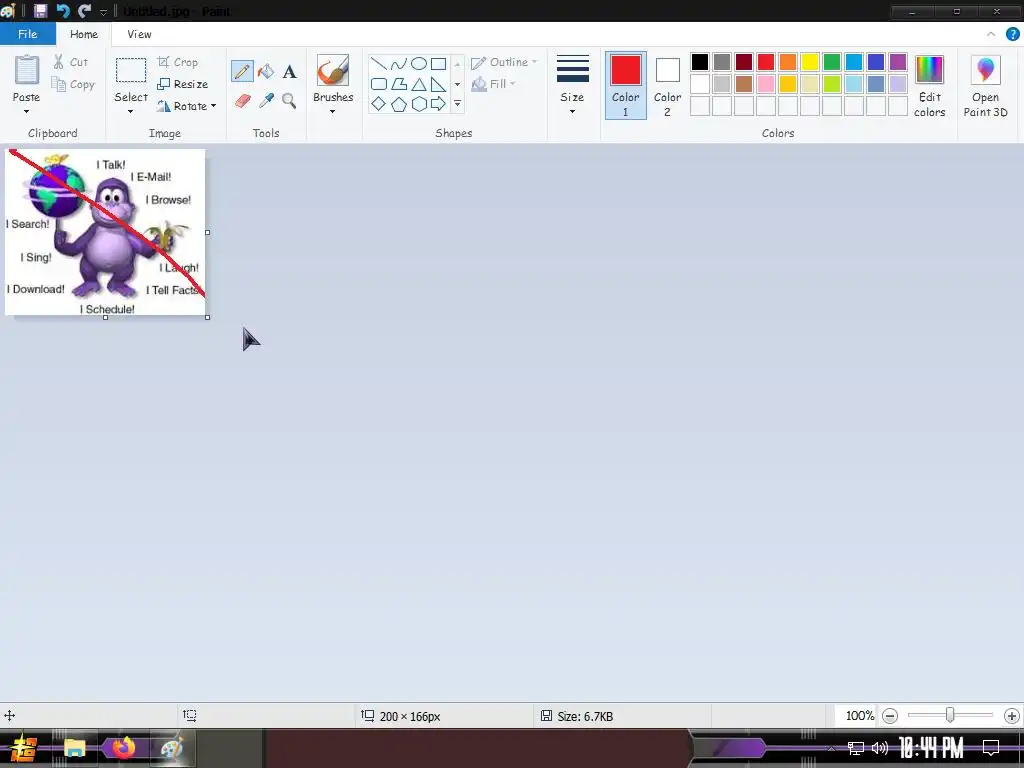Switch to the View tab
This screenshot has width=1024, height=768.
click(139, 34)
